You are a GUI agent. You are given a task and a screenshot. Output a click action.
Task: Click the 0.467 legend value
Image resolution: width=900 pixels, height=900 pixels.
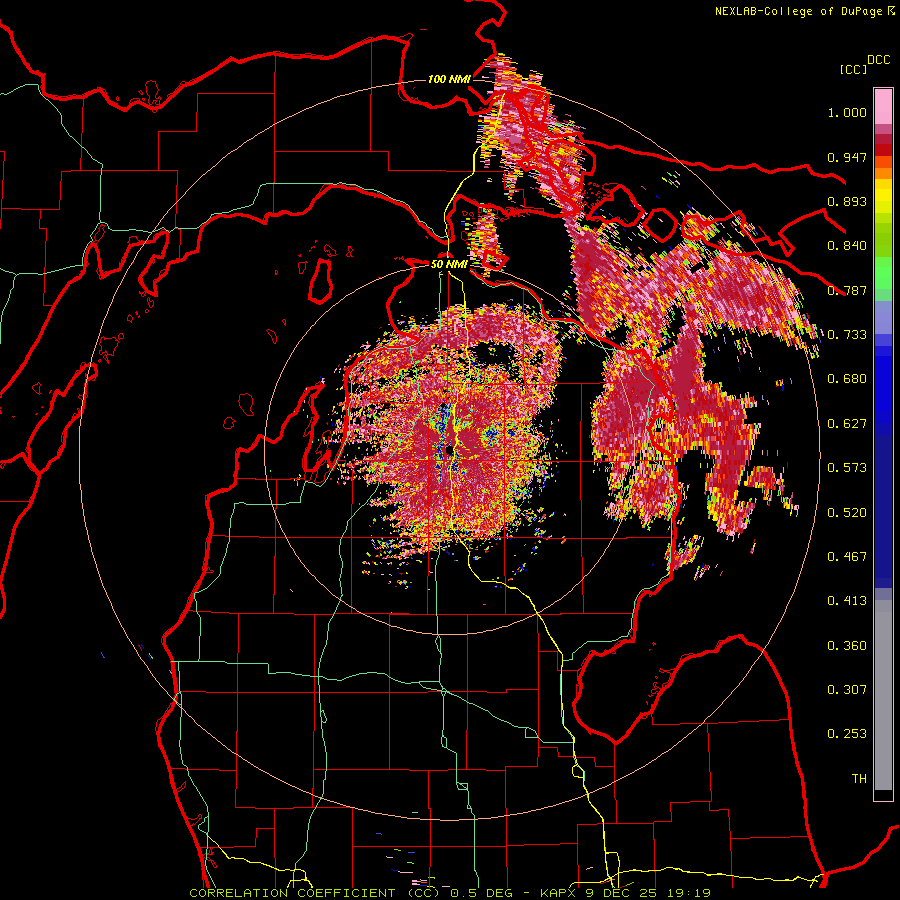click(847, 557)
